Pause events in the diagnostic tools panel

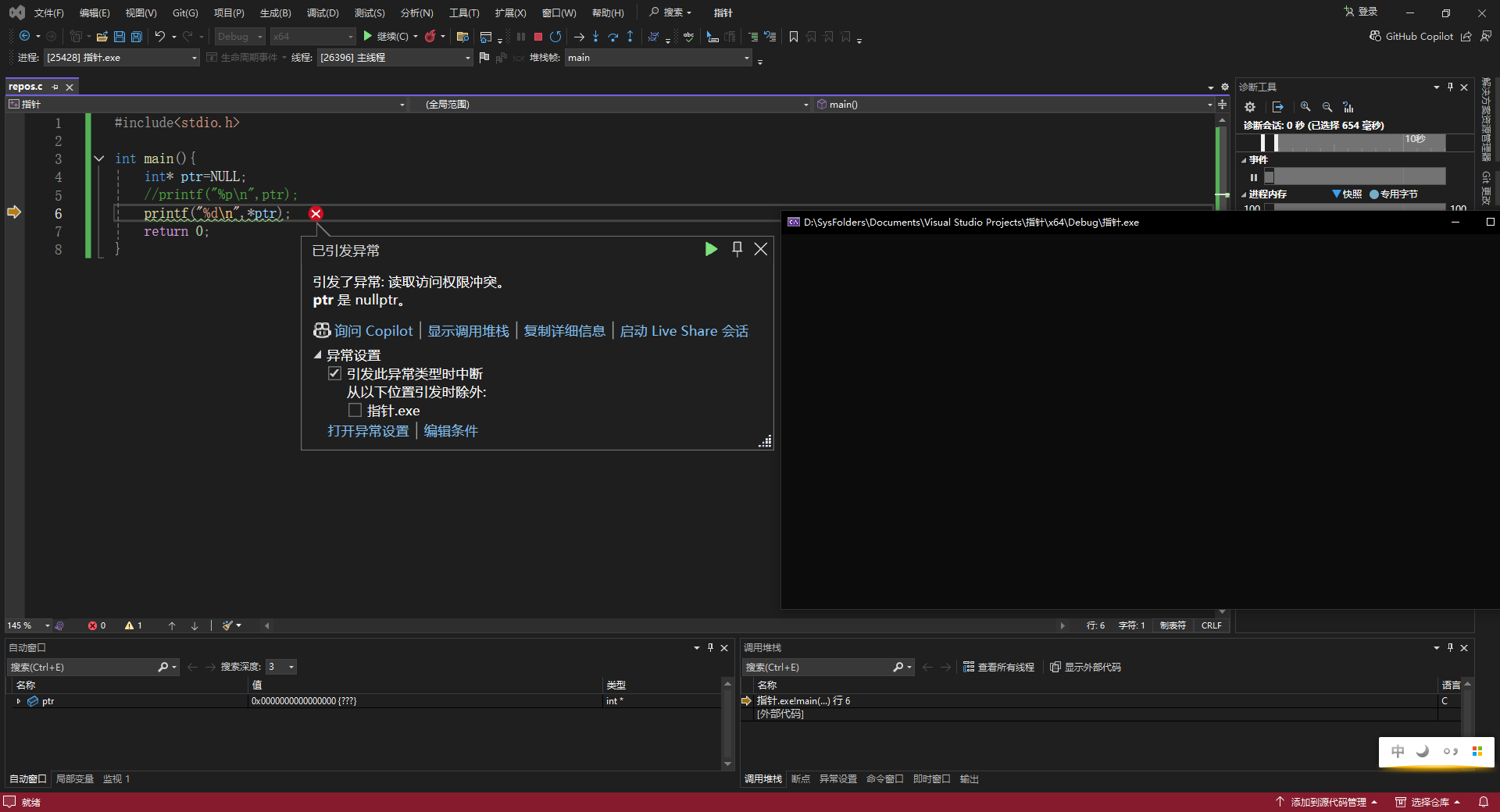(1254, 177)
